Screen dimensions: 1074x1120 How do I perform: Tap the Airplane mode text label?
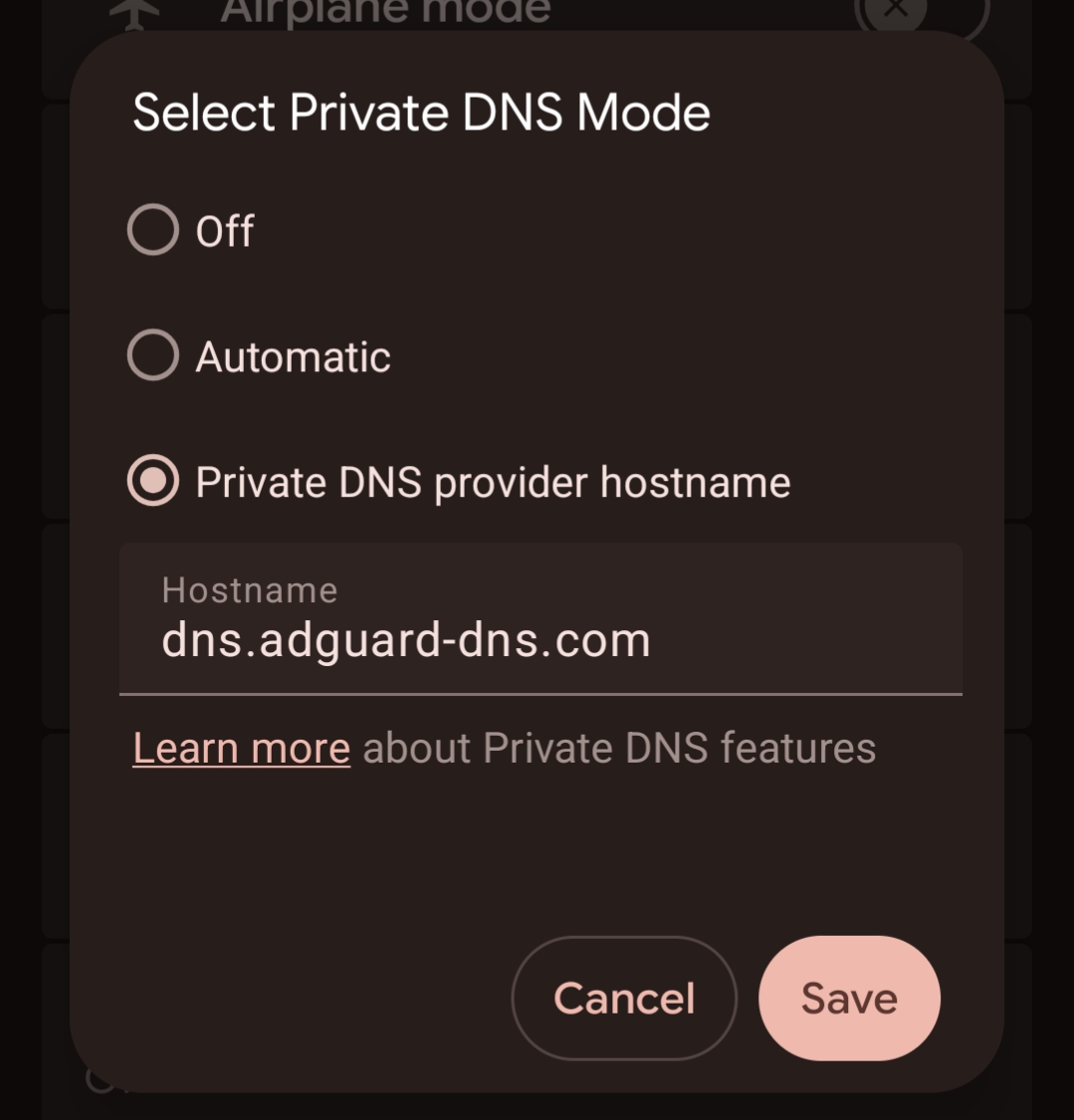[384, 12]
